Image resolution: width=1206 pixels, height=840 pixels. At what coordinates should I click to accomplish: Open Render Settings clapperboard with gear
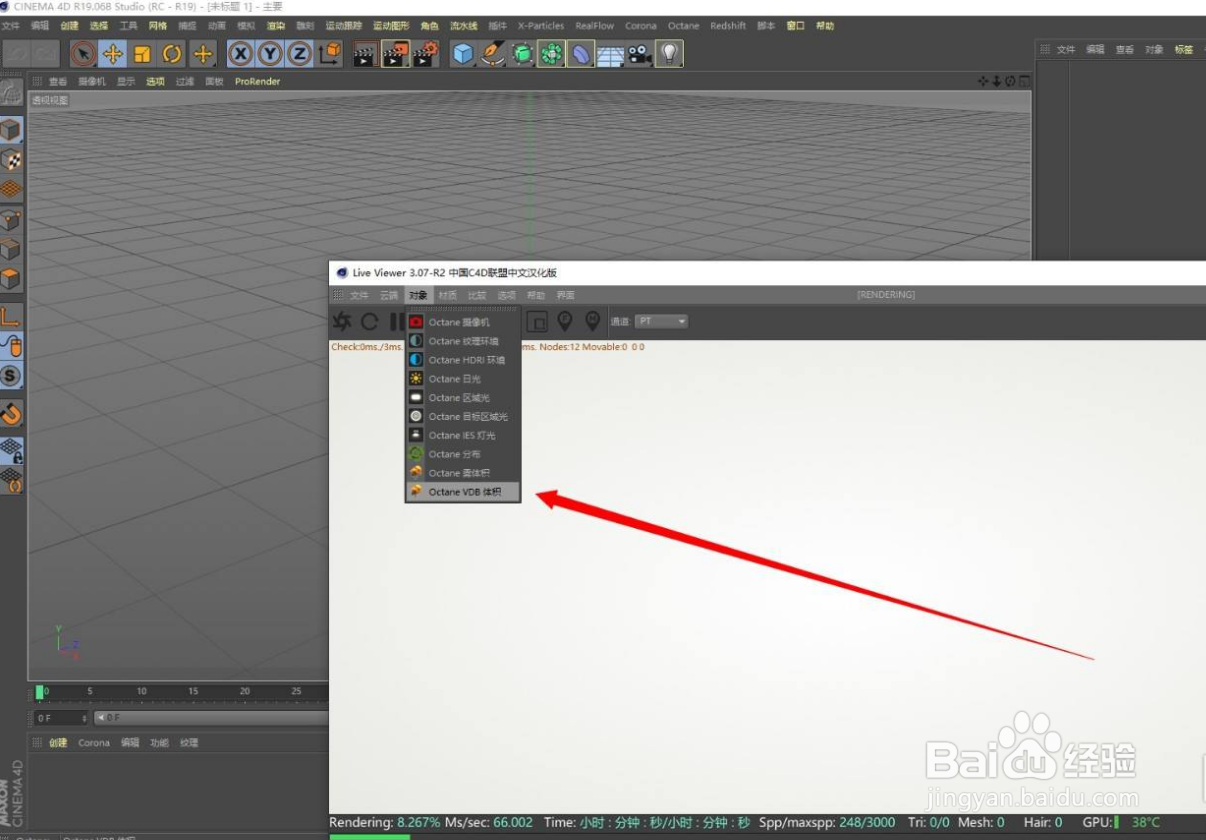click(425, 54)
